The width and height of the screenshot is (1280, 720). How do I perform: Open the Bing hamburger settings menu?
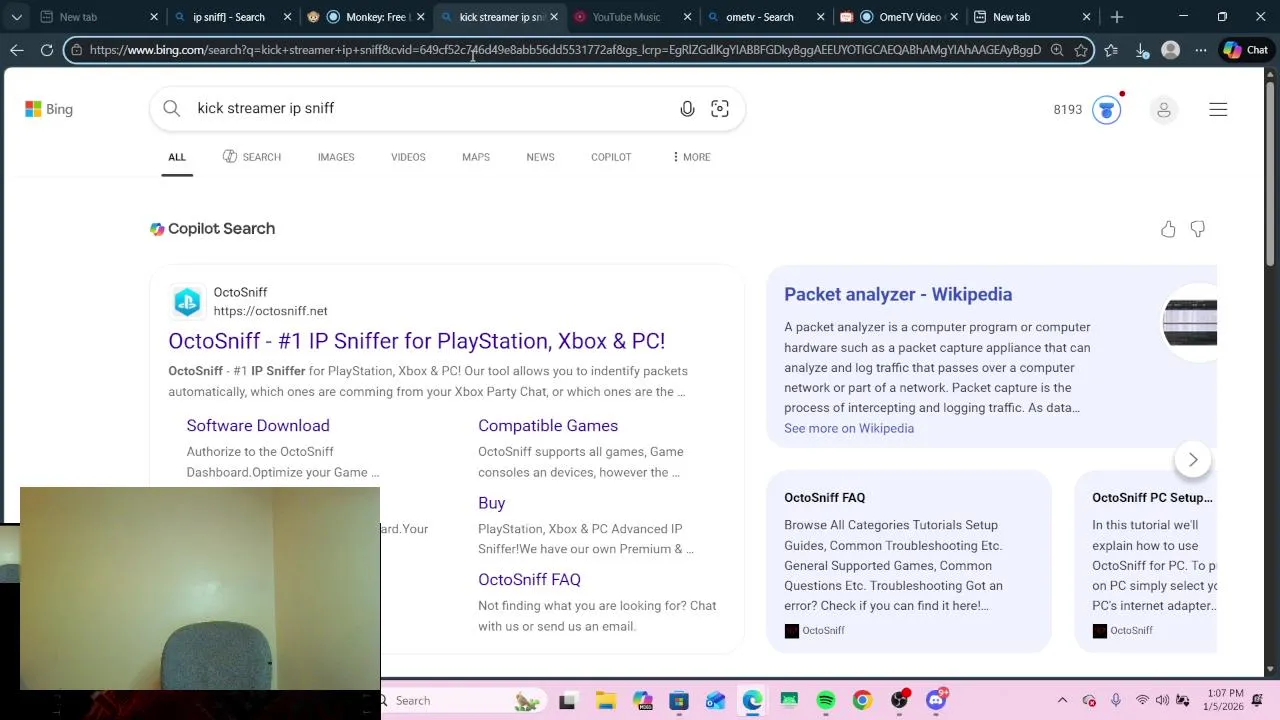1218,110
